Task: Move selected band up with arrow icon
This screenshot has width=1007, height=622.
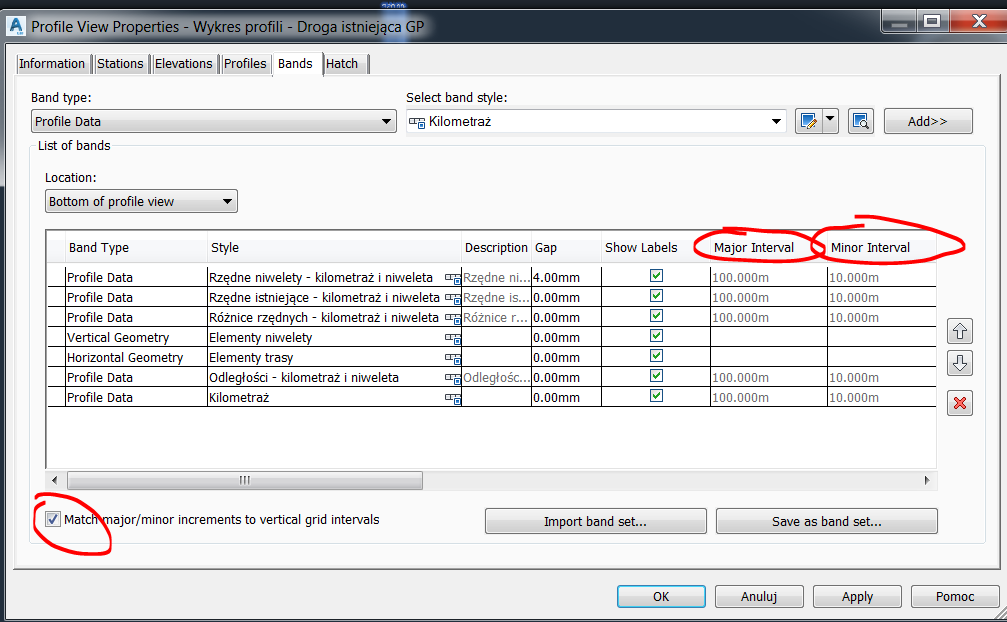Action: pos(960,331)
